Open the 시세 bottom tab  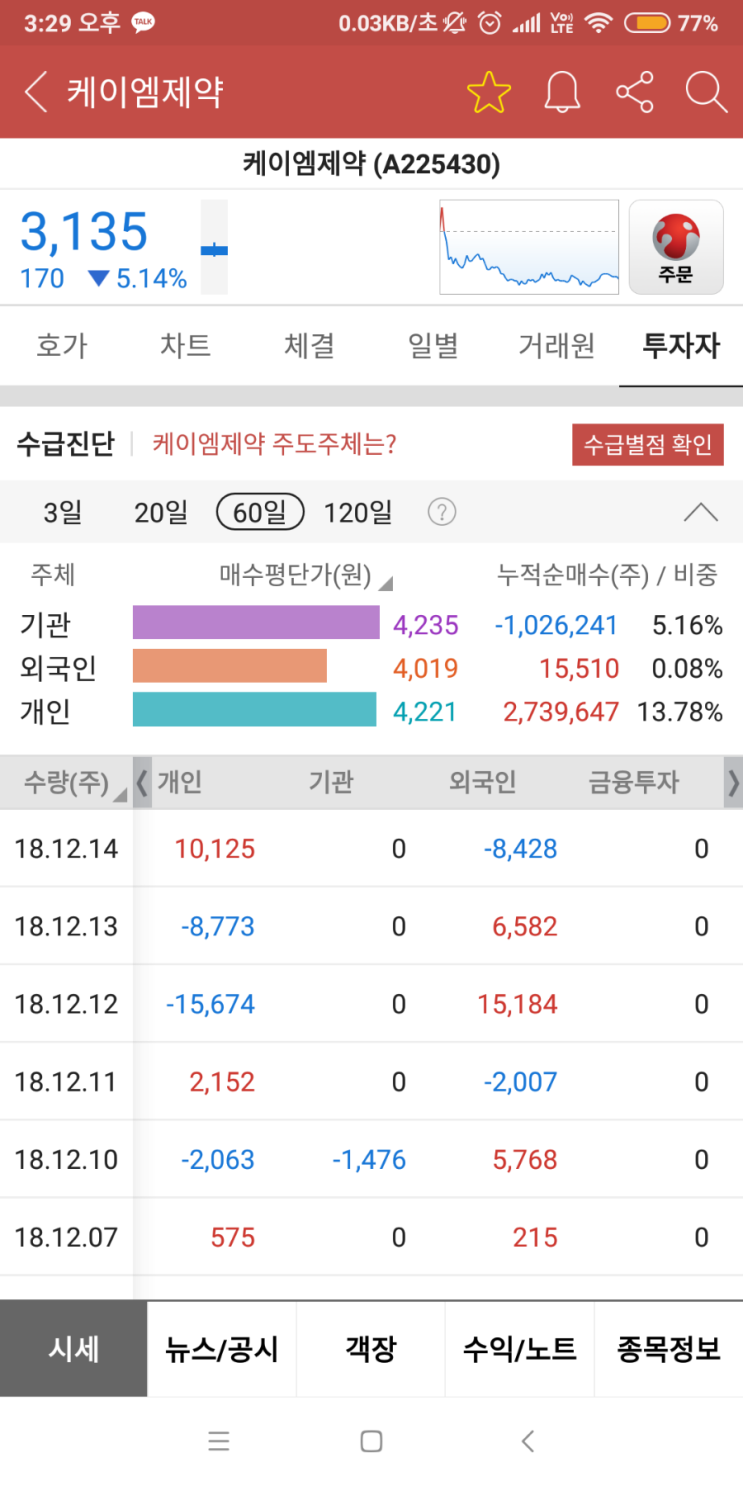pyautogui.click(x=74, y=1349)
